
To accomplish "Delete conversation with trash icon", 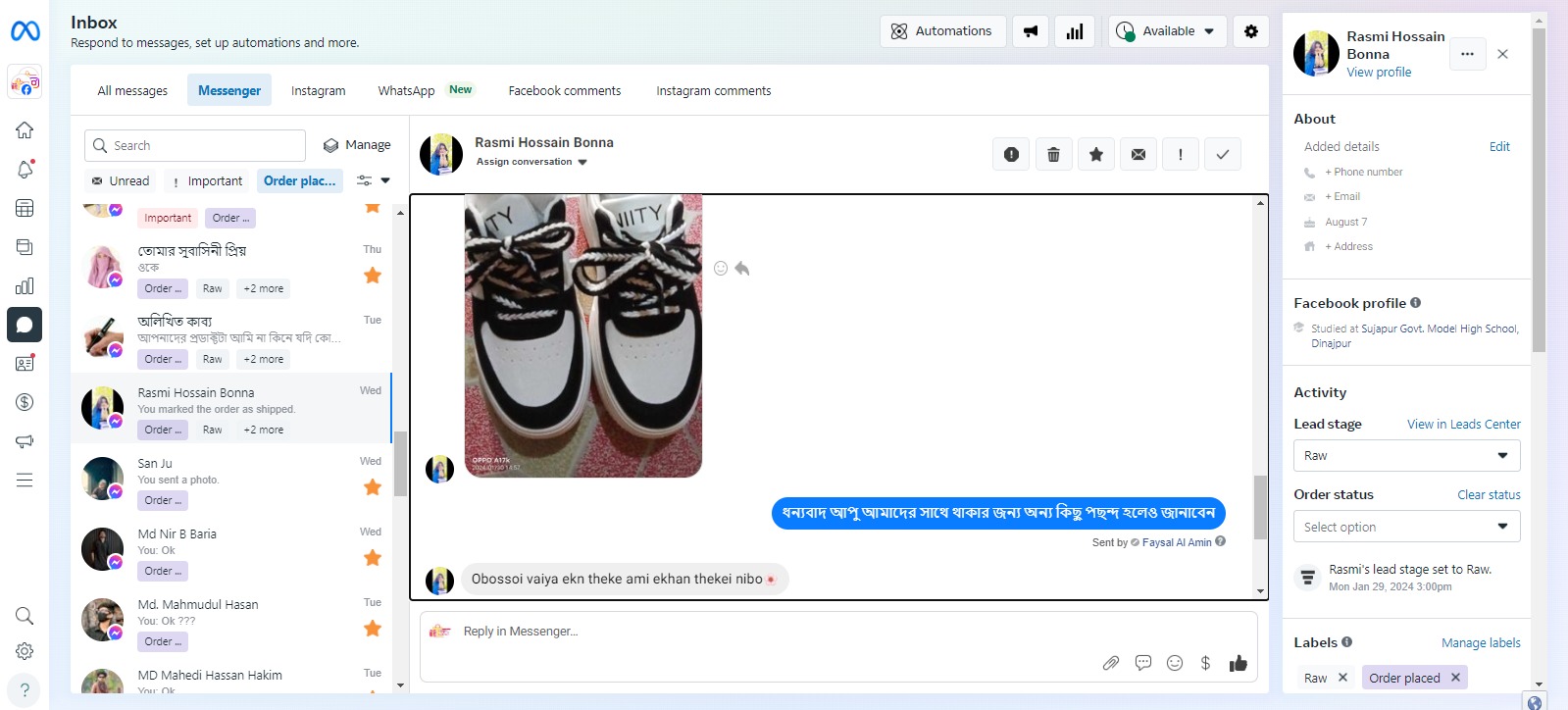I will [1053, 154].
